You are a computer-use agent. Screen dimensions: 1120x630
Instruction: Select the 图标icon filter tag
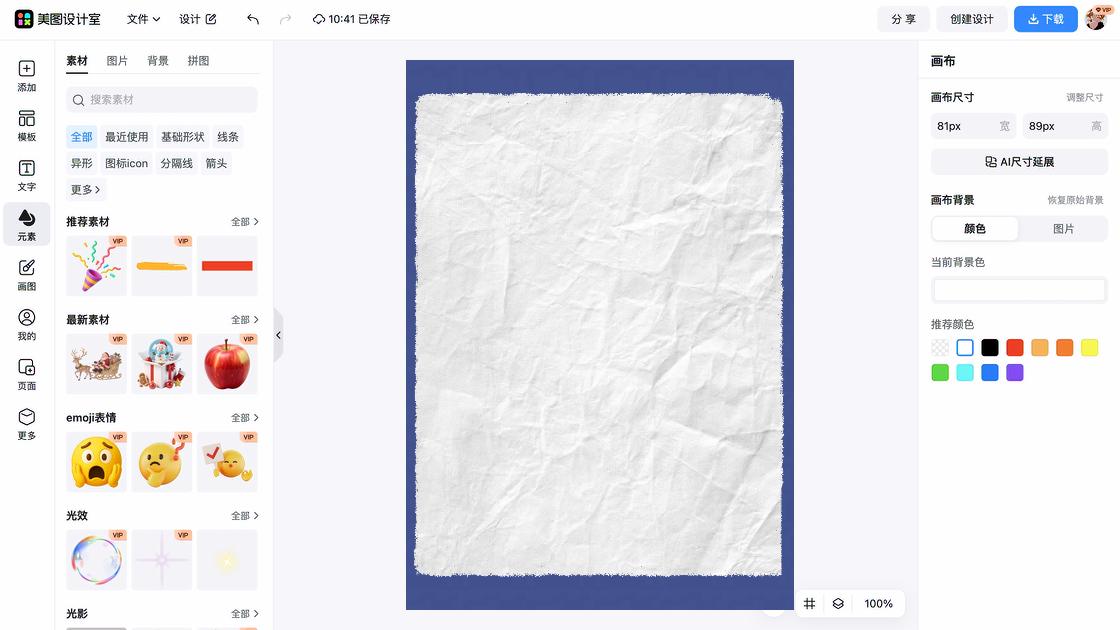coord(126,163)
